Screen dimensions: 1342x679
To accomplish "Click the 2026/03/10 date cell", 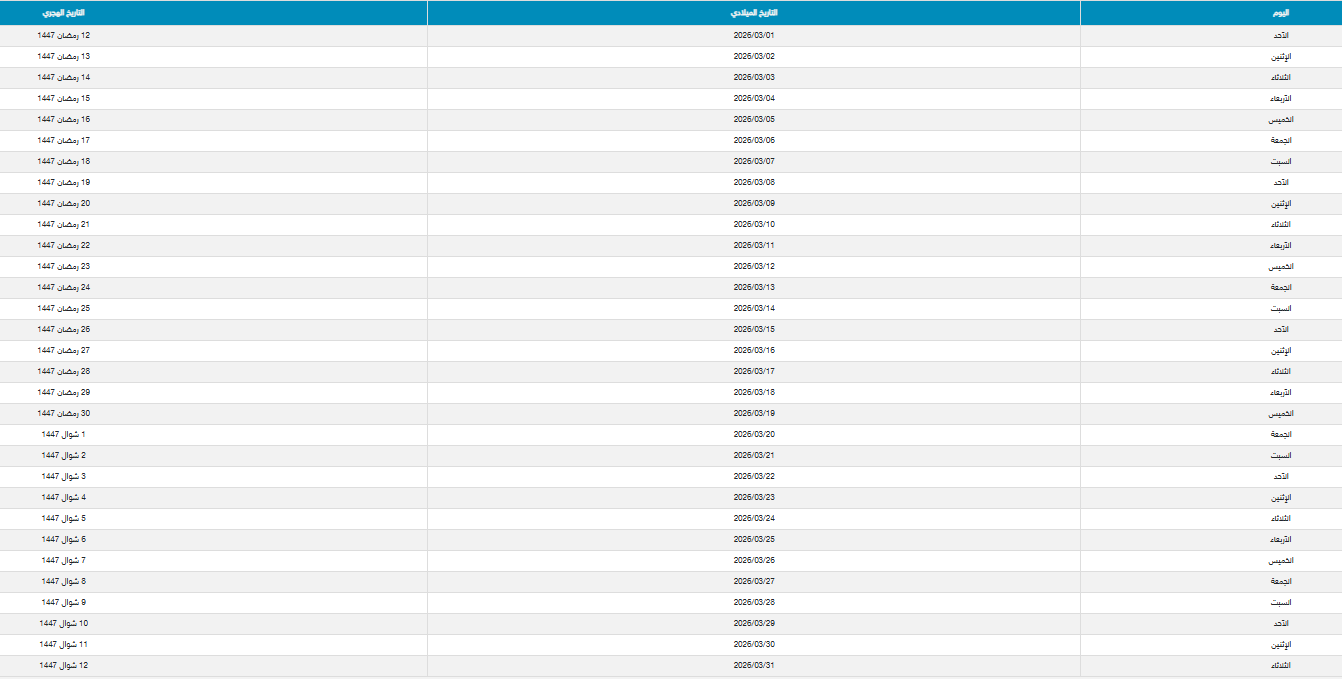I will click(754, 224).
